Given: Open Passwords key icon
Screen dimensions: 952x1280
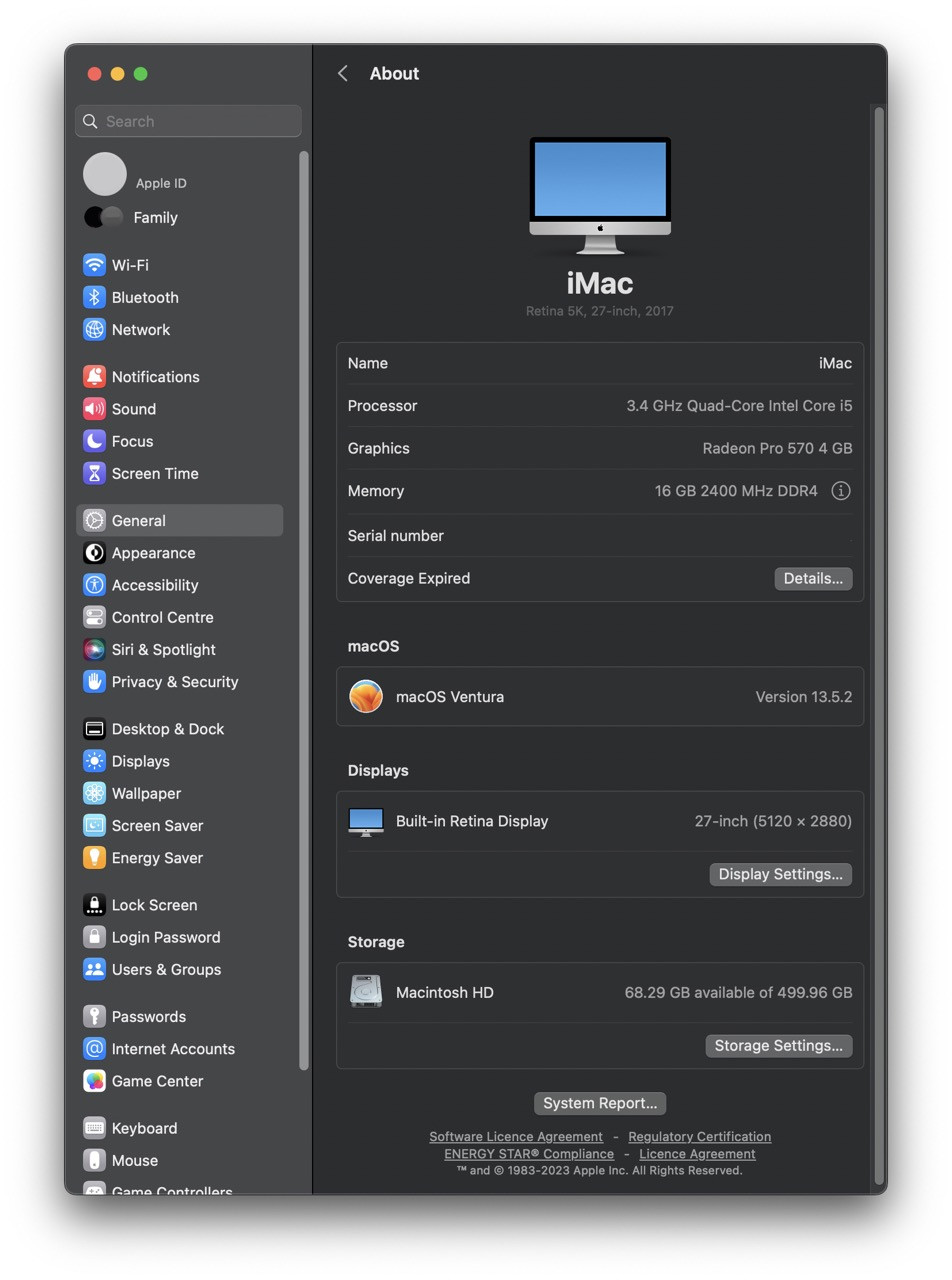Looking at the screenshot, I should (x=94, y=1016).
